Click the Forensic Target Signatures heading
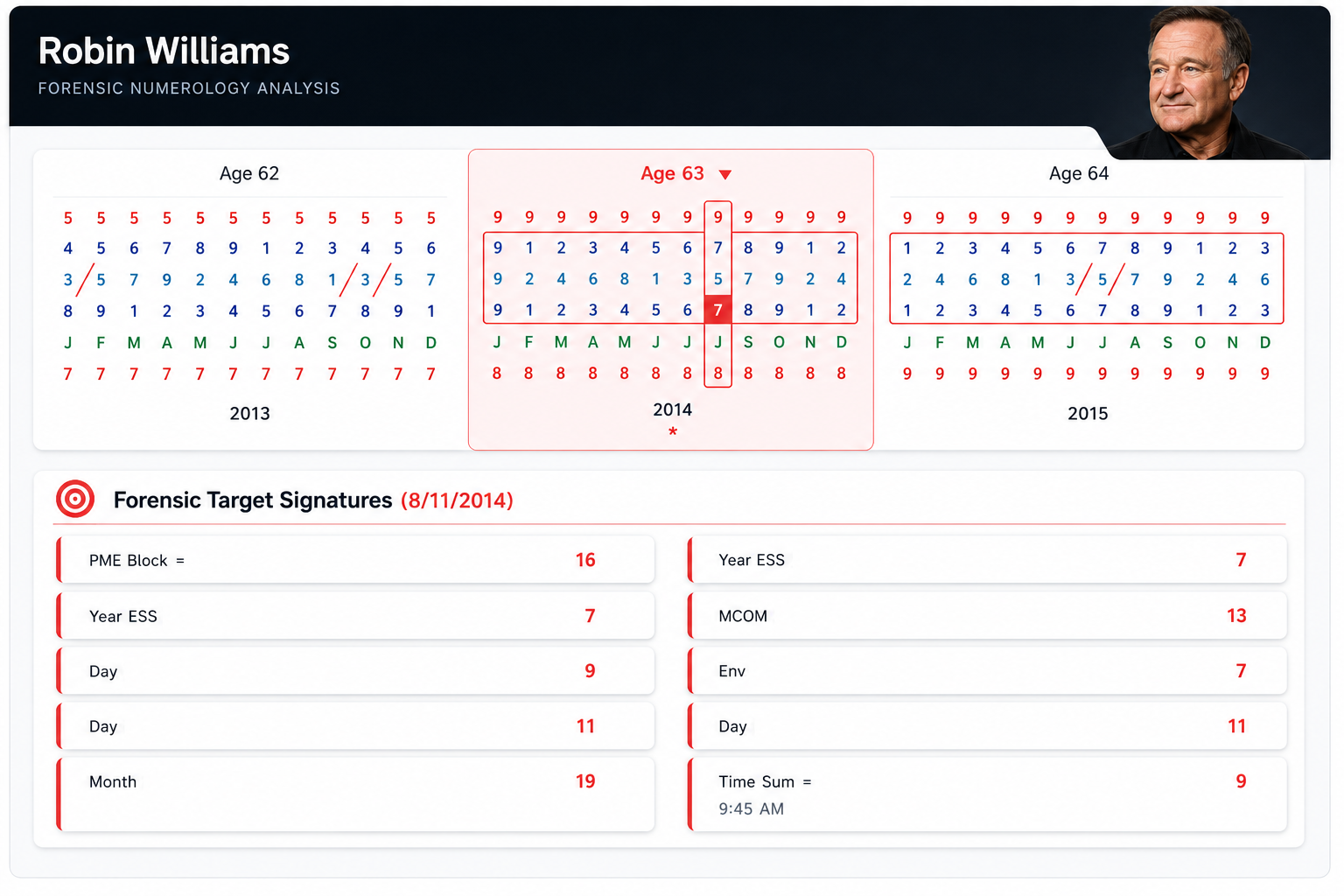Image resolution: width=1344 pixels, height=896 pixels. pyautogui.click(x=253, y=500)
